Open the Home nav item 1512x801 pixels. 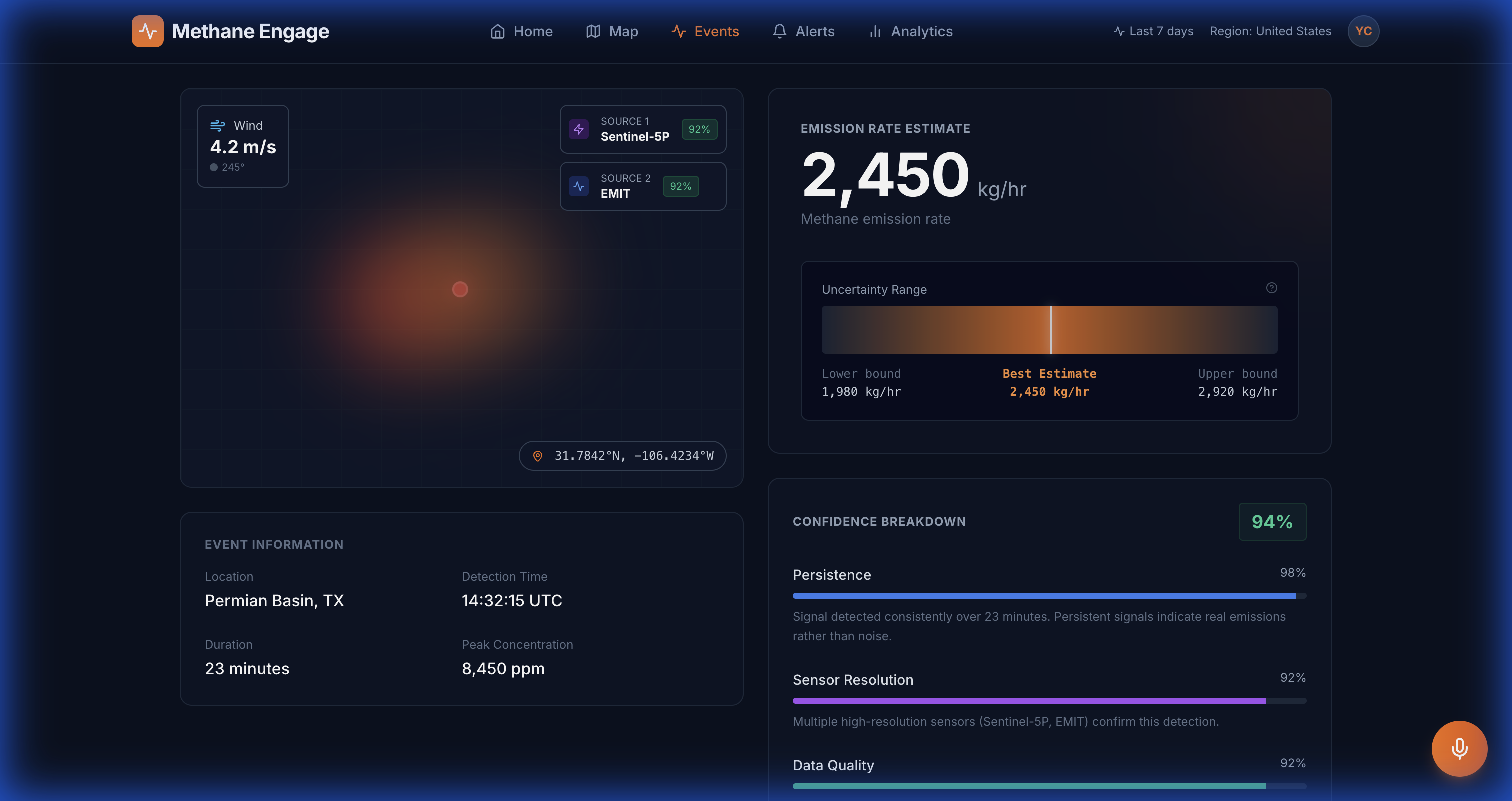pos(522,31)
